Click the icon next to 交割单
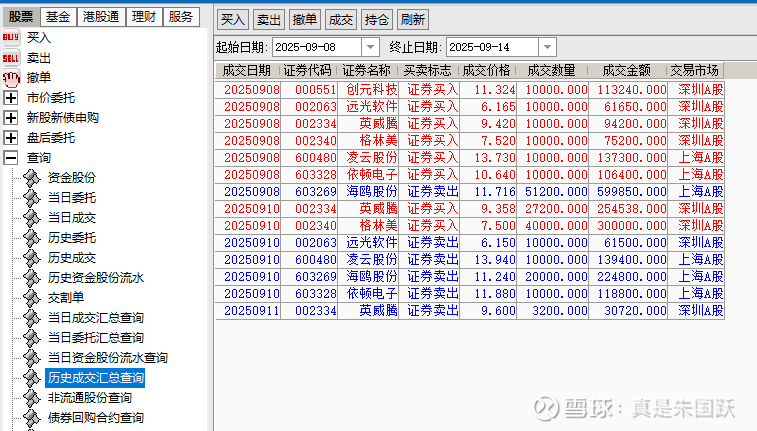Image resolution: width=757 pixels, height=431 pixels. pos(32,298)
